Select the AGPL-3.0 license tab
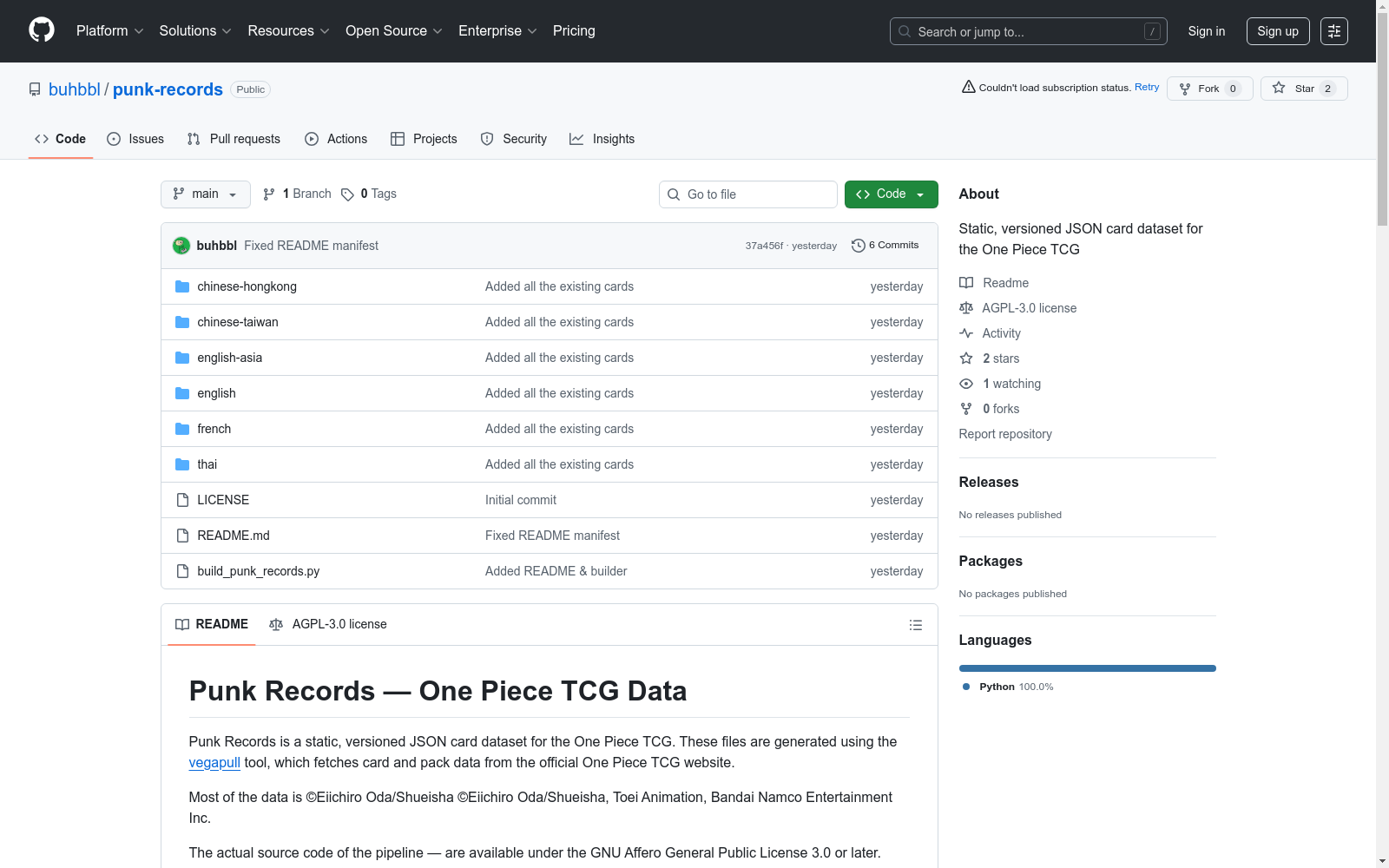1389x868 pixels. pos(328,625)
